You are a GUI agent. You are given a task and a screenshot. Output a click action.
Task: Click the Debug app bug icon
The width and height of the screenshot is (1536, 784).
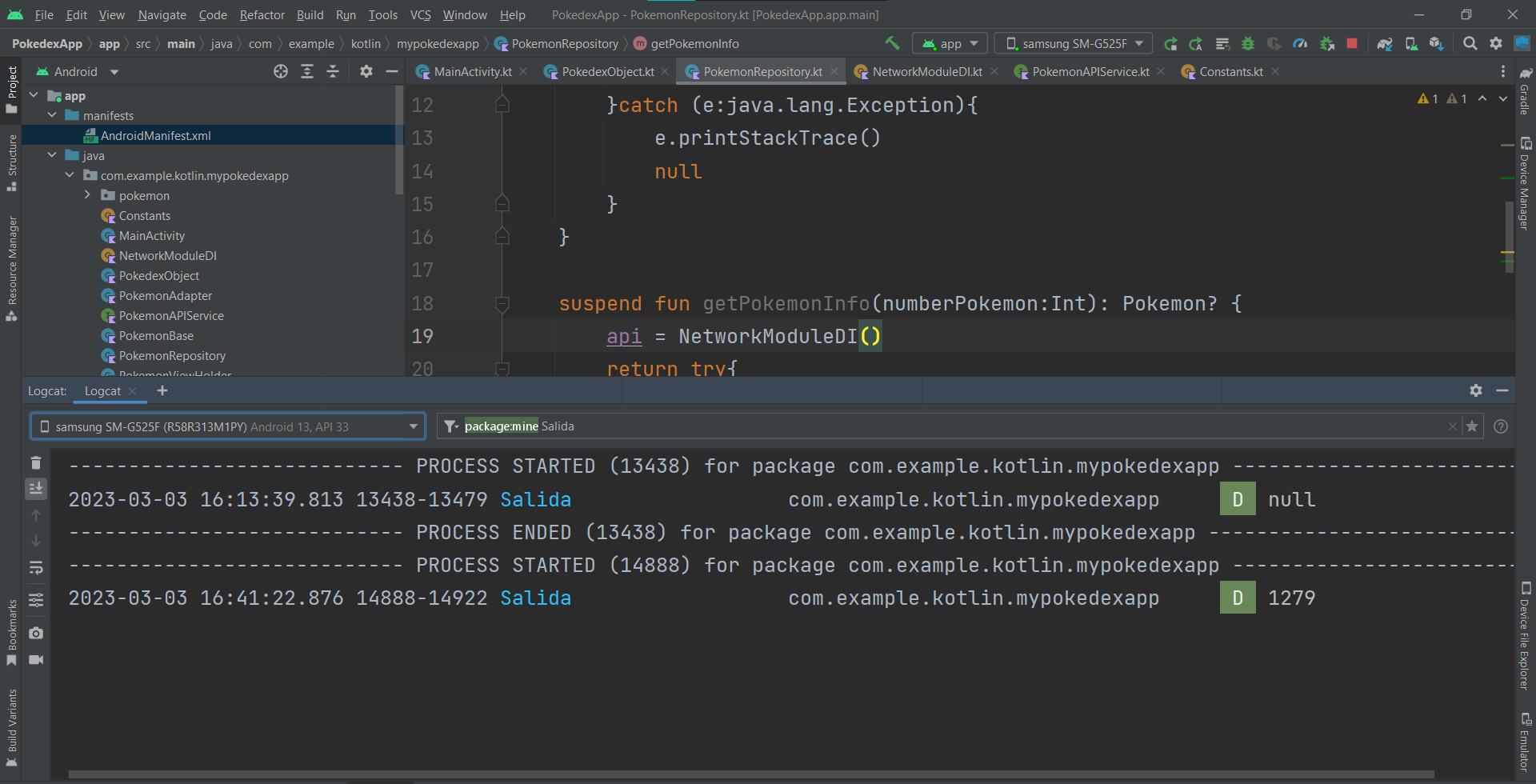(1247, 44)
